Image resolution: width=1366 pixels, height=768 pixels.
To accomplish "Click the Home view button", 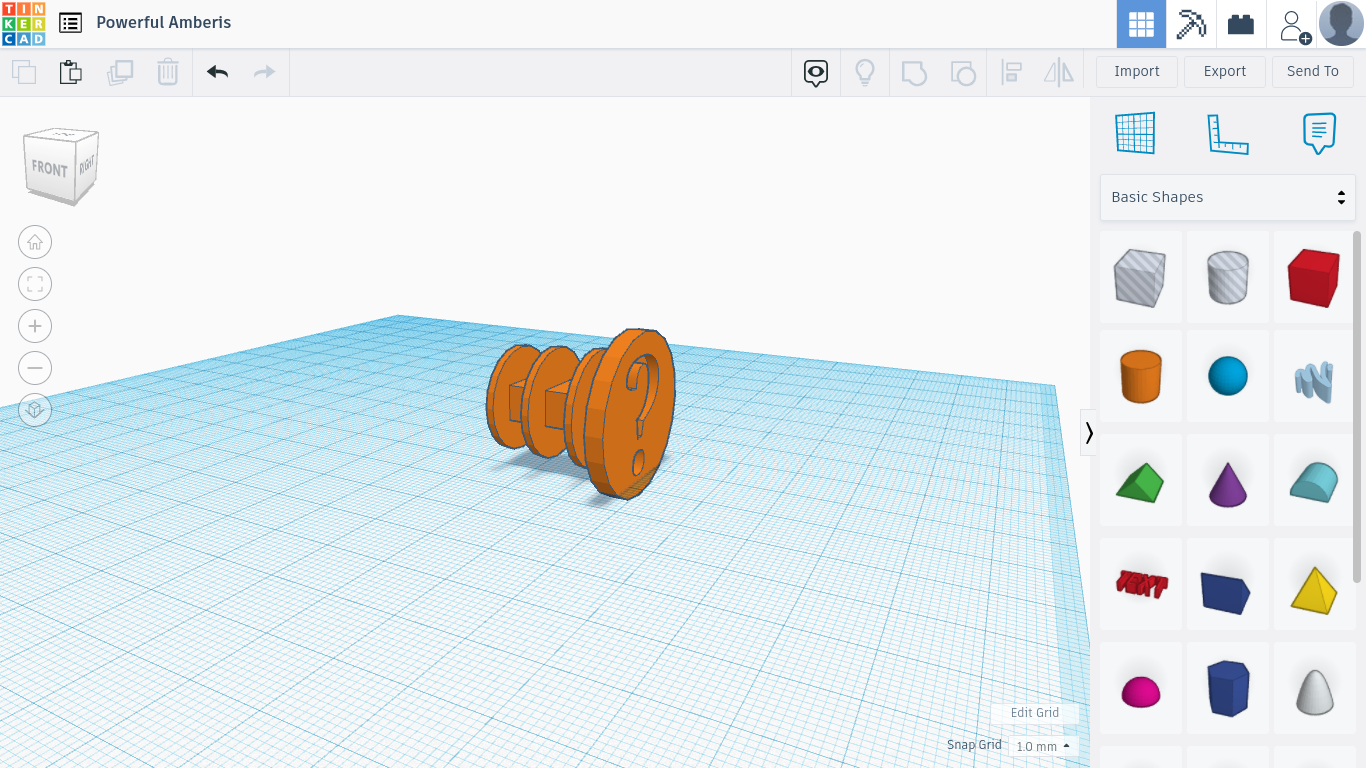I will [35, 242].
